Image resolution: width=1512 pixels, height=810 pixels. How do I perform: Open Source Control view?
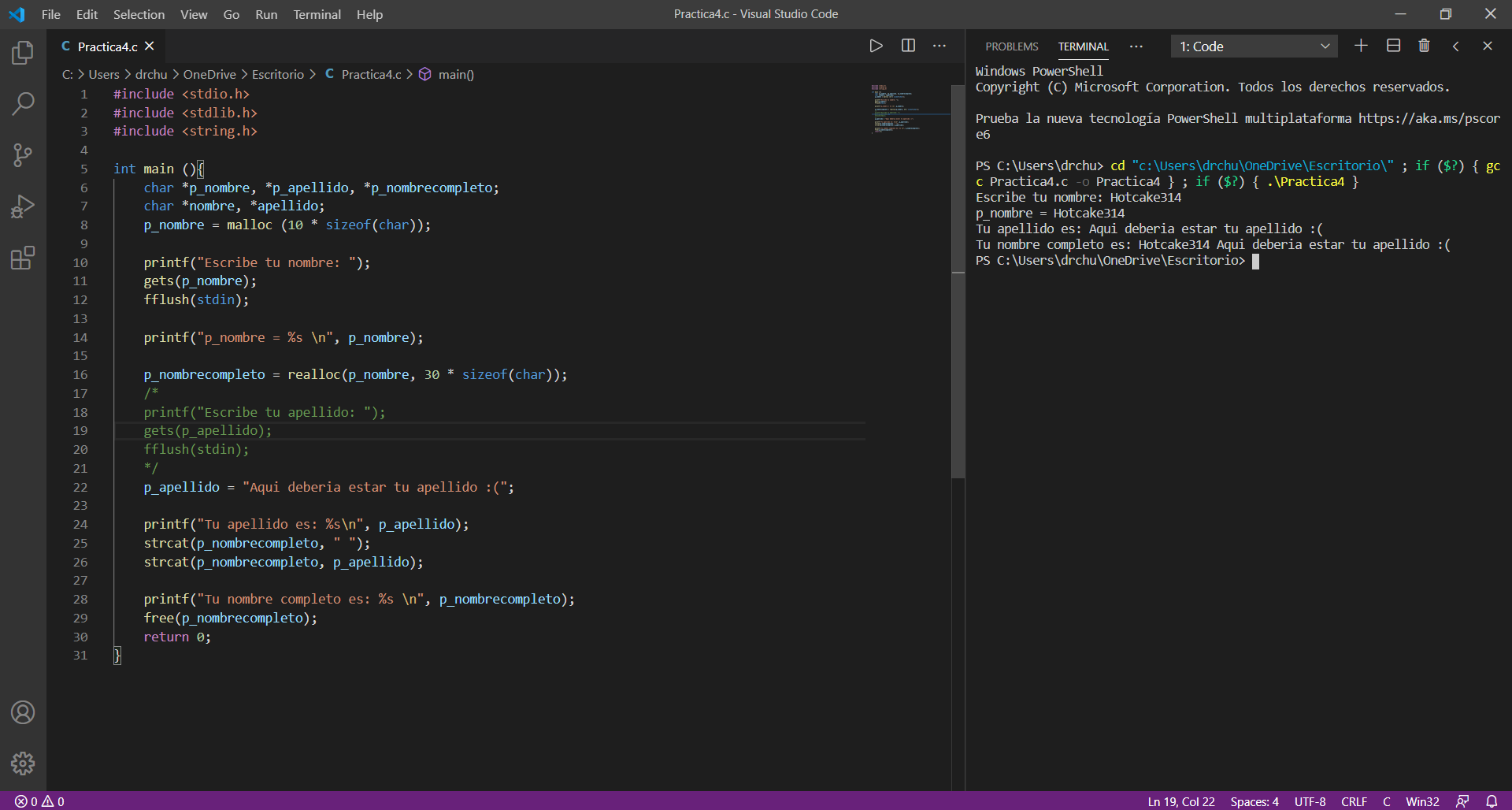point(23,154)
